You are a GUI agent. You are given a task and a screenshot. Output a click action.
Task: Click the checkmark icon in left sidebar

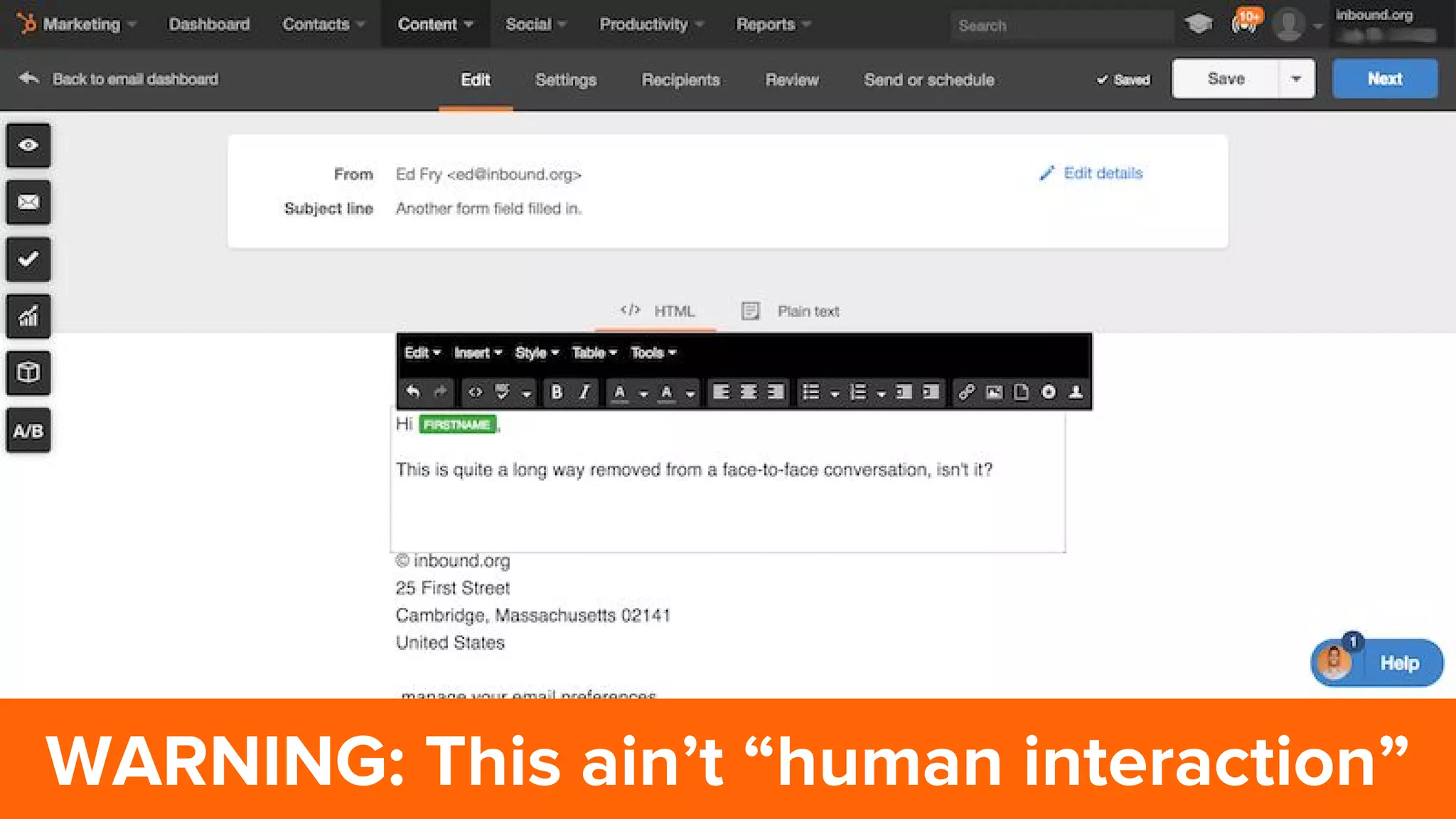(28, 259)
